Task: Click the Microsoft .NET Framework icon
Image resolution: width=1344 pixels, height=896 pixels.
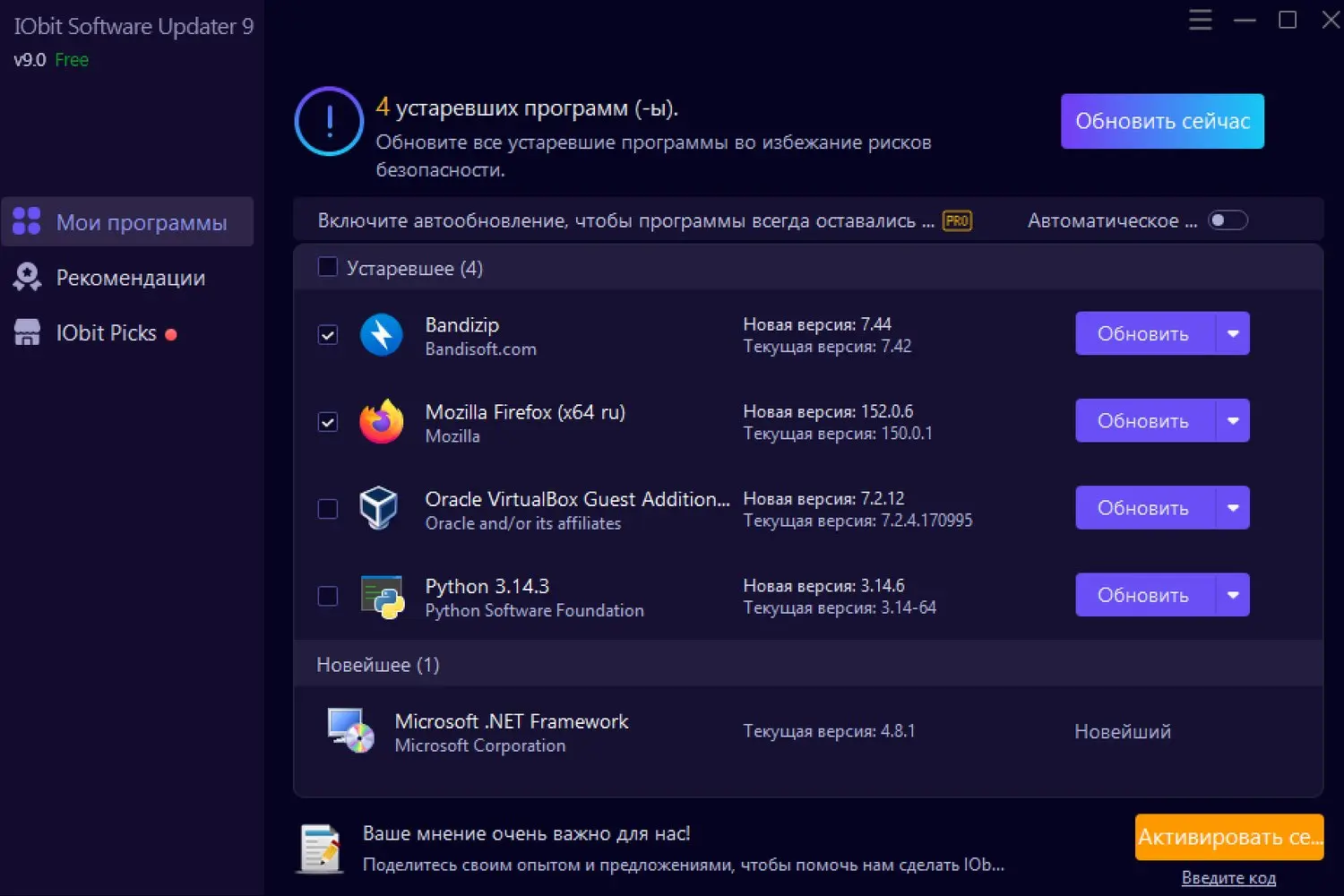Action: point(350,731)
